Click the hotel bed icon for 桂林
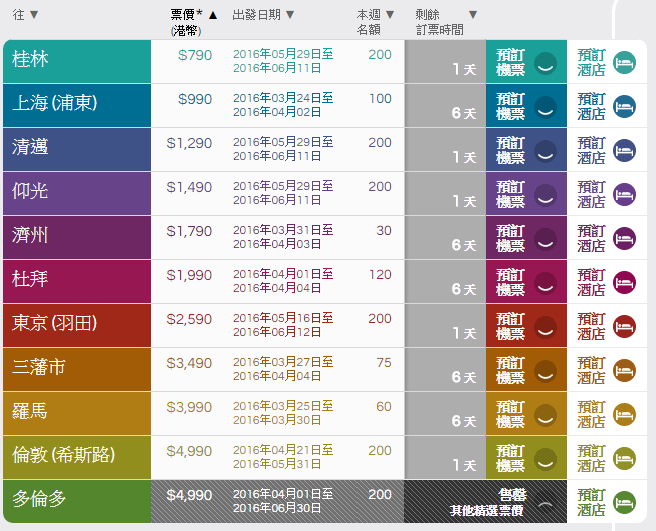The image size is (656, 531). click(624, 62)
